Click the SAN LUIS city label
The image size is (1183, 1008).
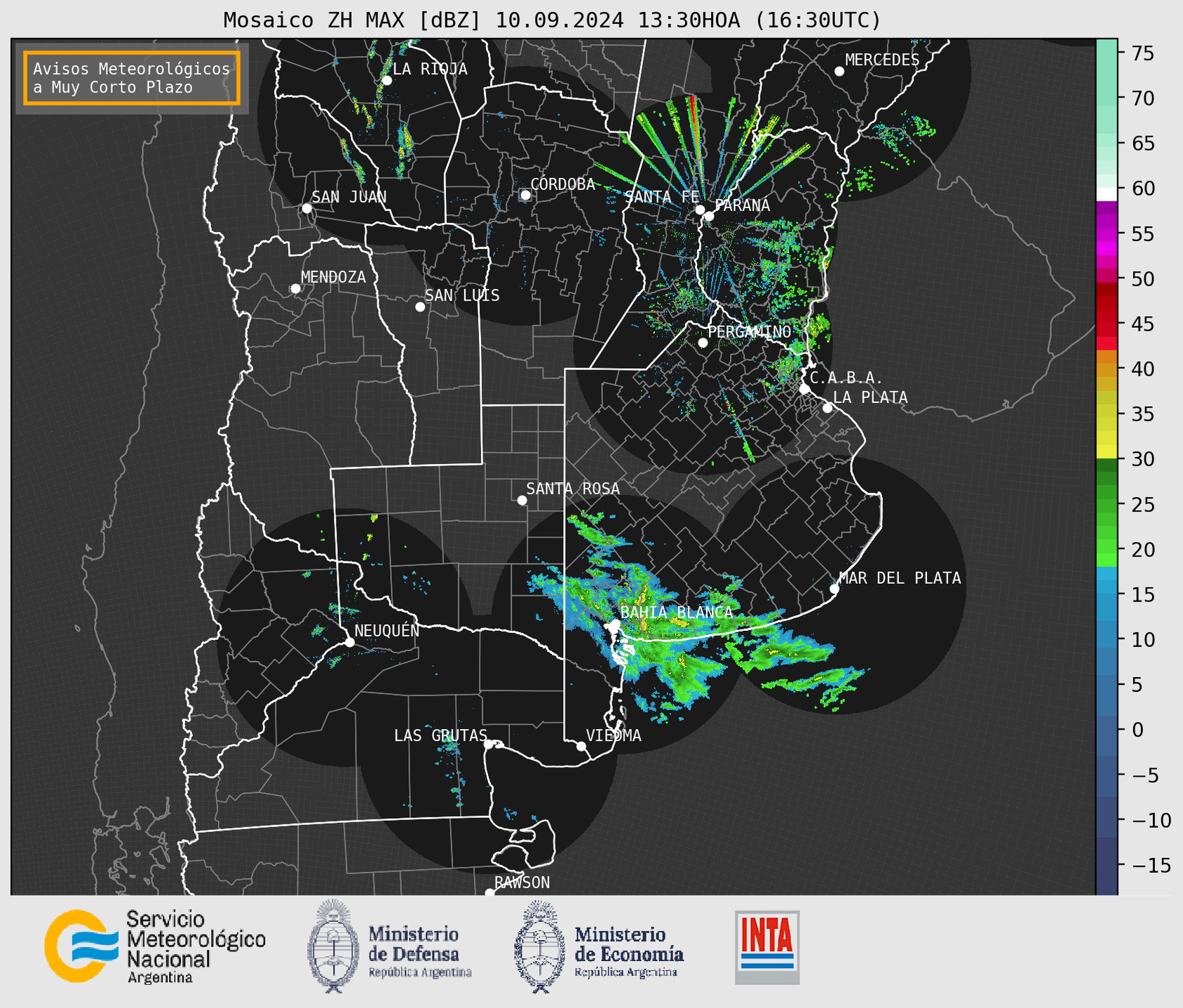462,295
